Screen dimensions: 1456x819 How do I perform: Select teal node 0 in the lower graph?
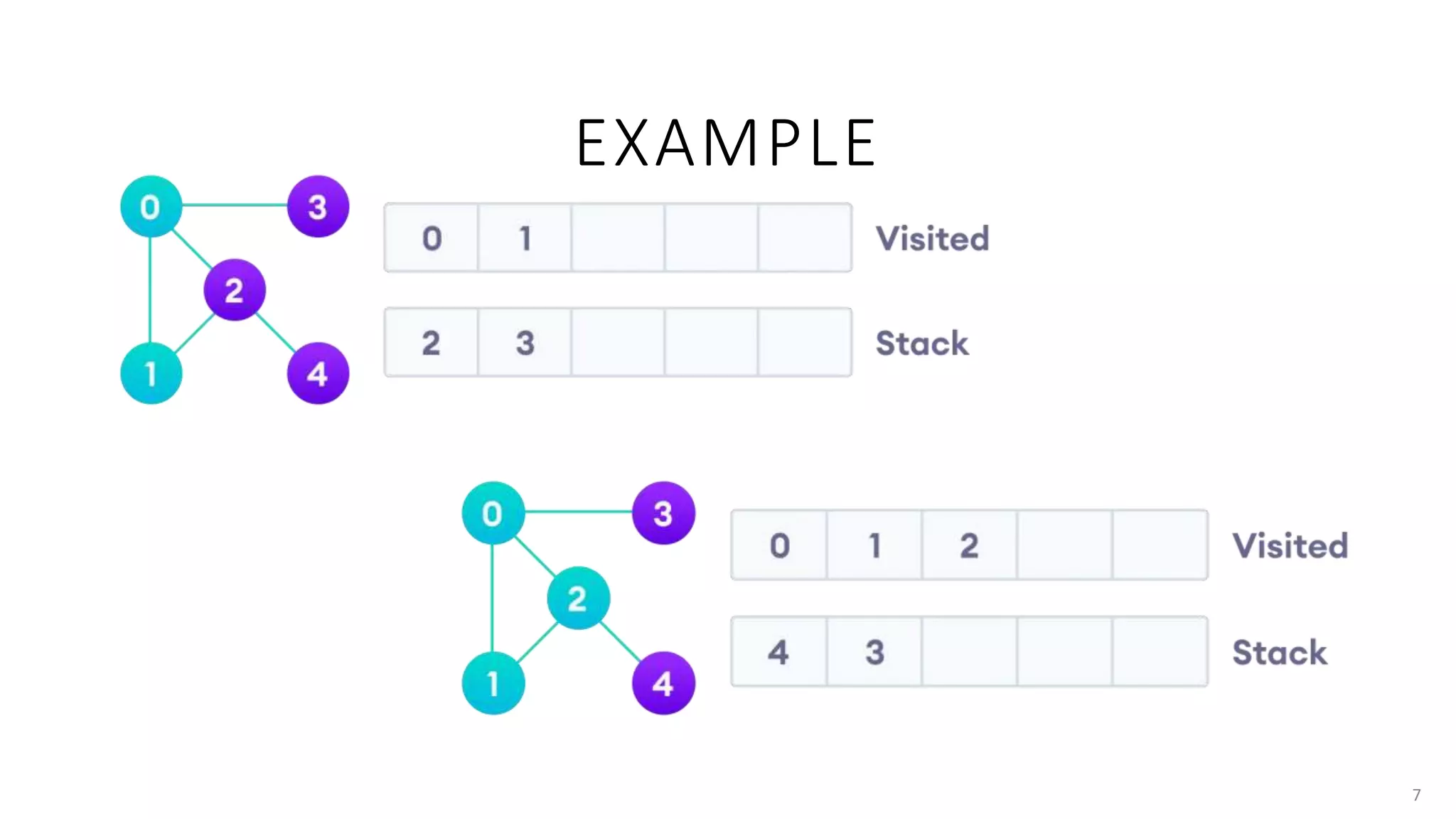[x=493, y=513]
